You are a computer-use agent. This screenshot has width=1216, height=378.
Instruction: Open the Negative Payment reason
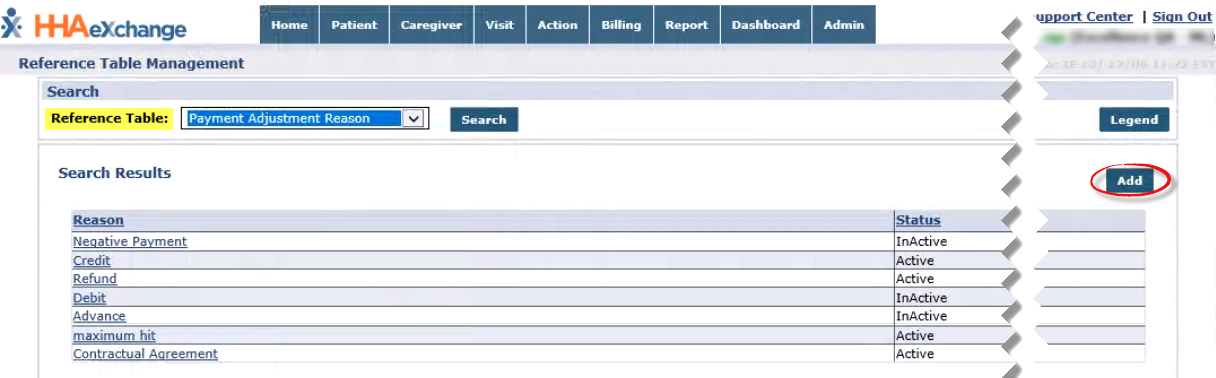click(130, 242)
